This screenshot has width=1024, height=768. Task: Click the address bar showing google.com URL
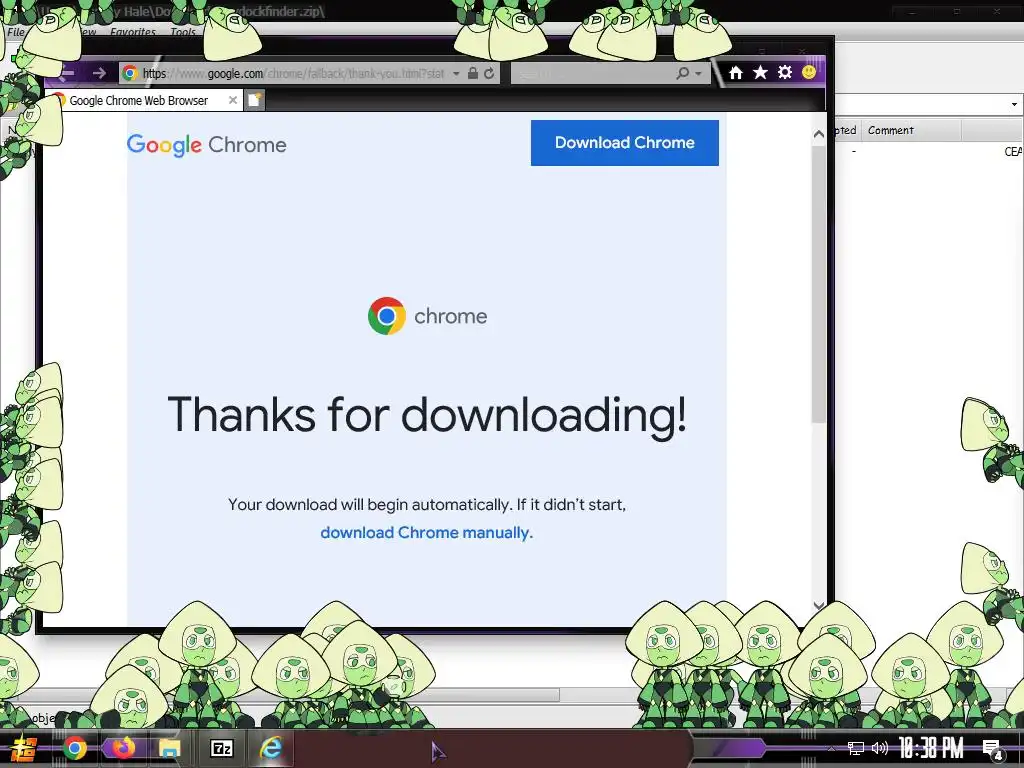click(293, 73)
